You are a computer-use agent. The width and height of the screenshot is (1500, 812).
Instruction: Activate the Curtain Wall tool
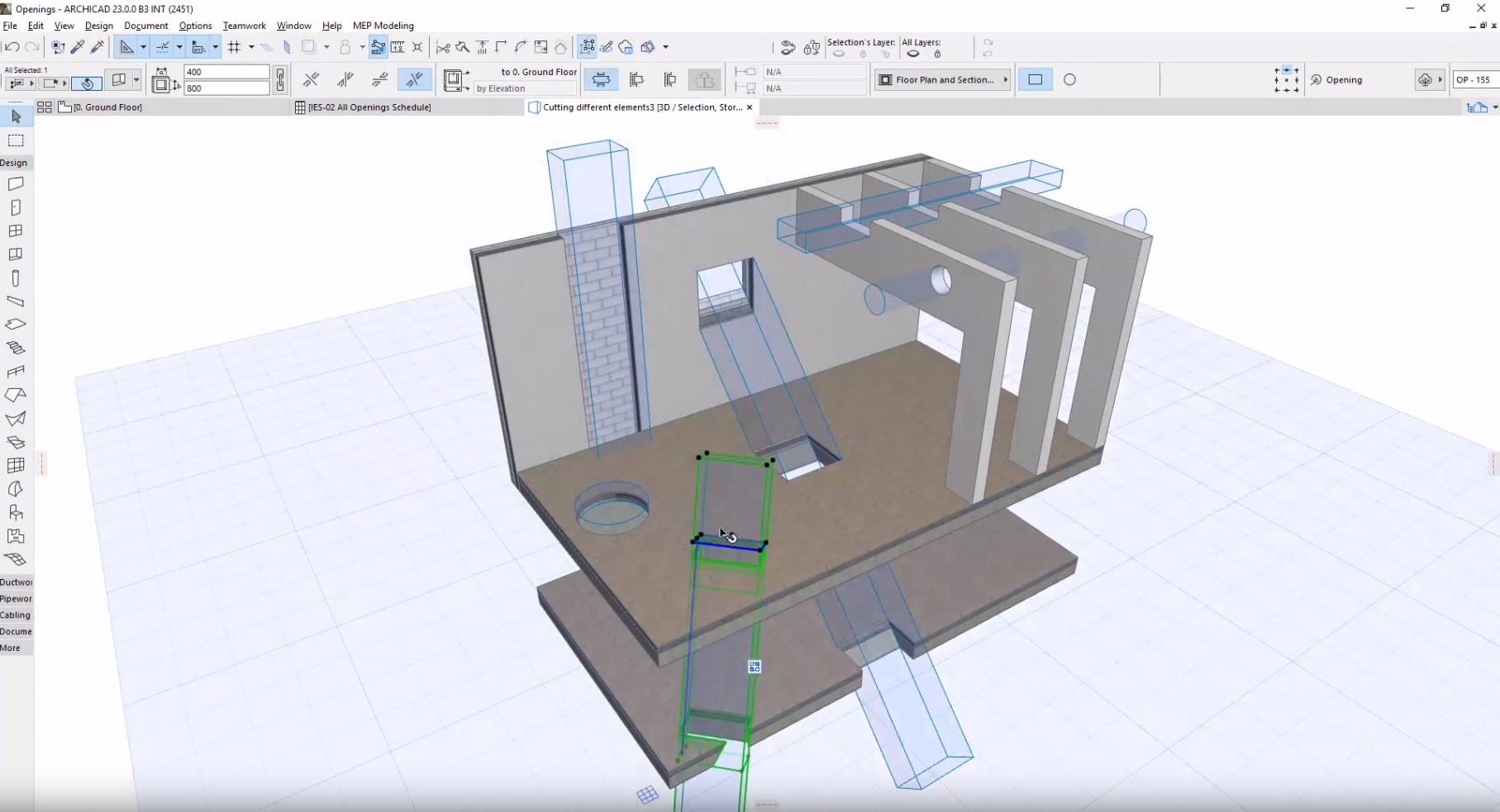tap(16, 466)
